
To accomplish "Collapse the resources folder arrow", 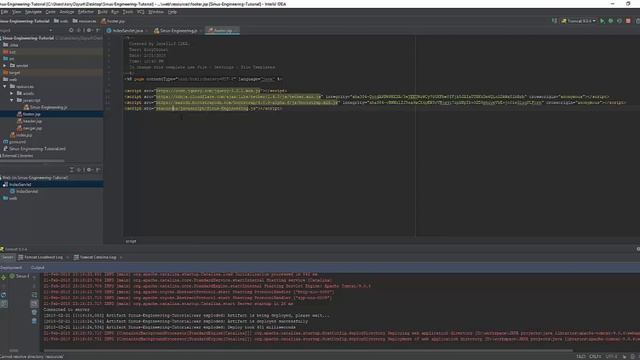I will coord(5,87).
